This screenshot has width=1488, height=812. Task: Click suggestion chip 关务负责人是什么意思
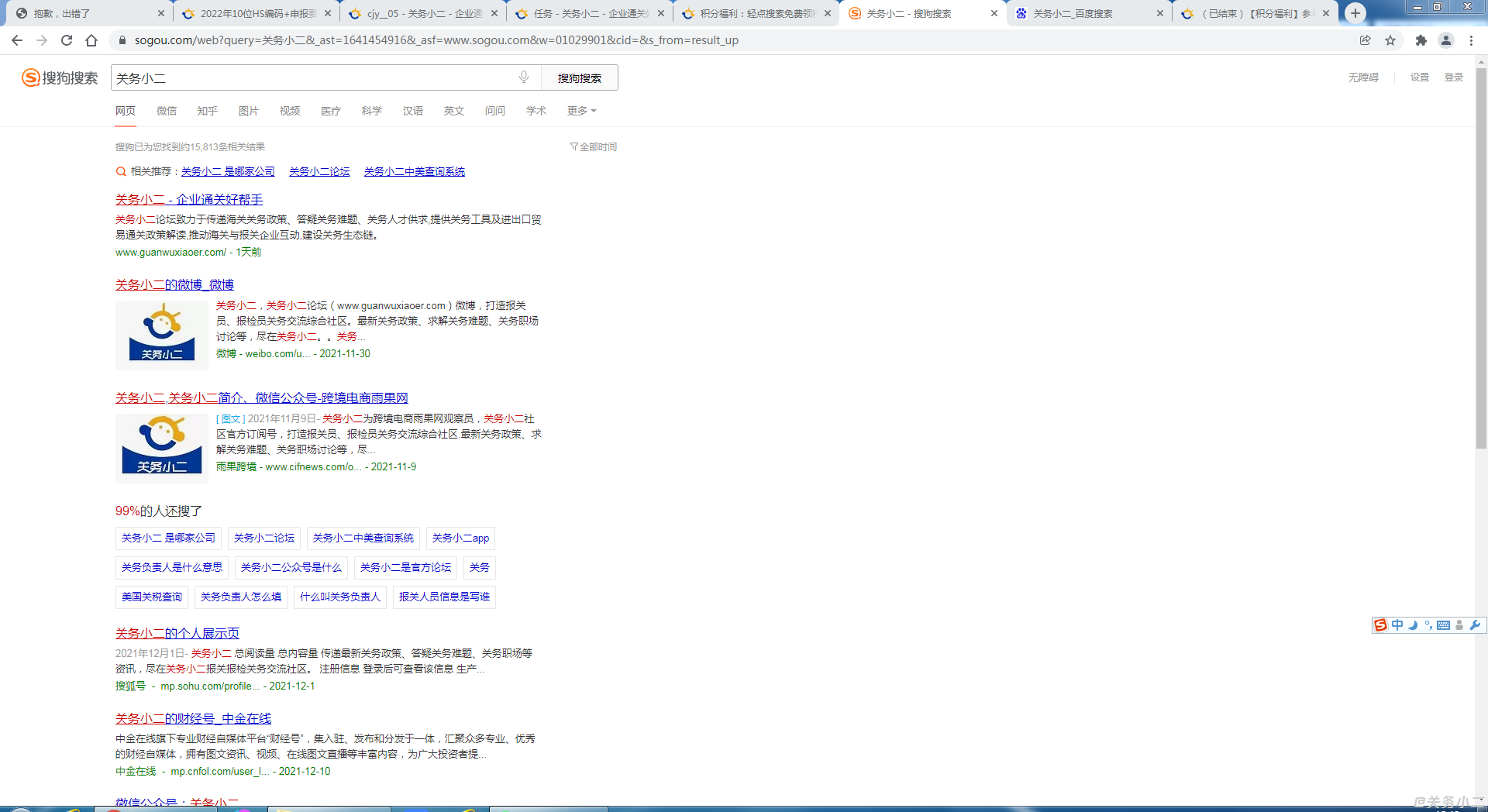pos(172,567)
